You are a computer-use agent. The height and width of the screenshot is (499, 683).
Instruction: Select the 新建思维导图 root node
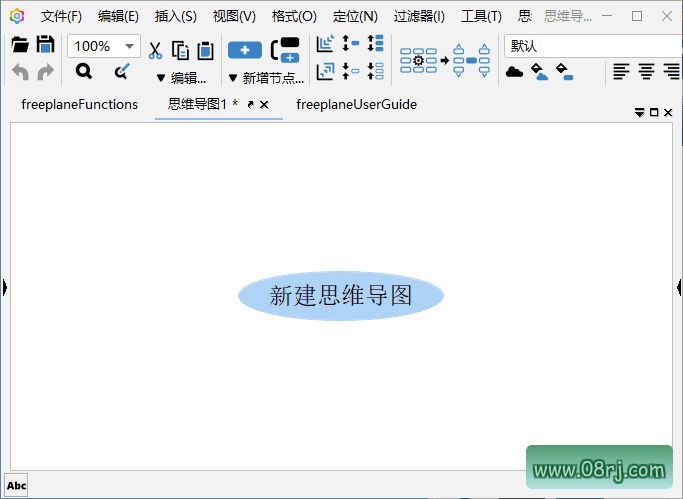click(341, 296)
